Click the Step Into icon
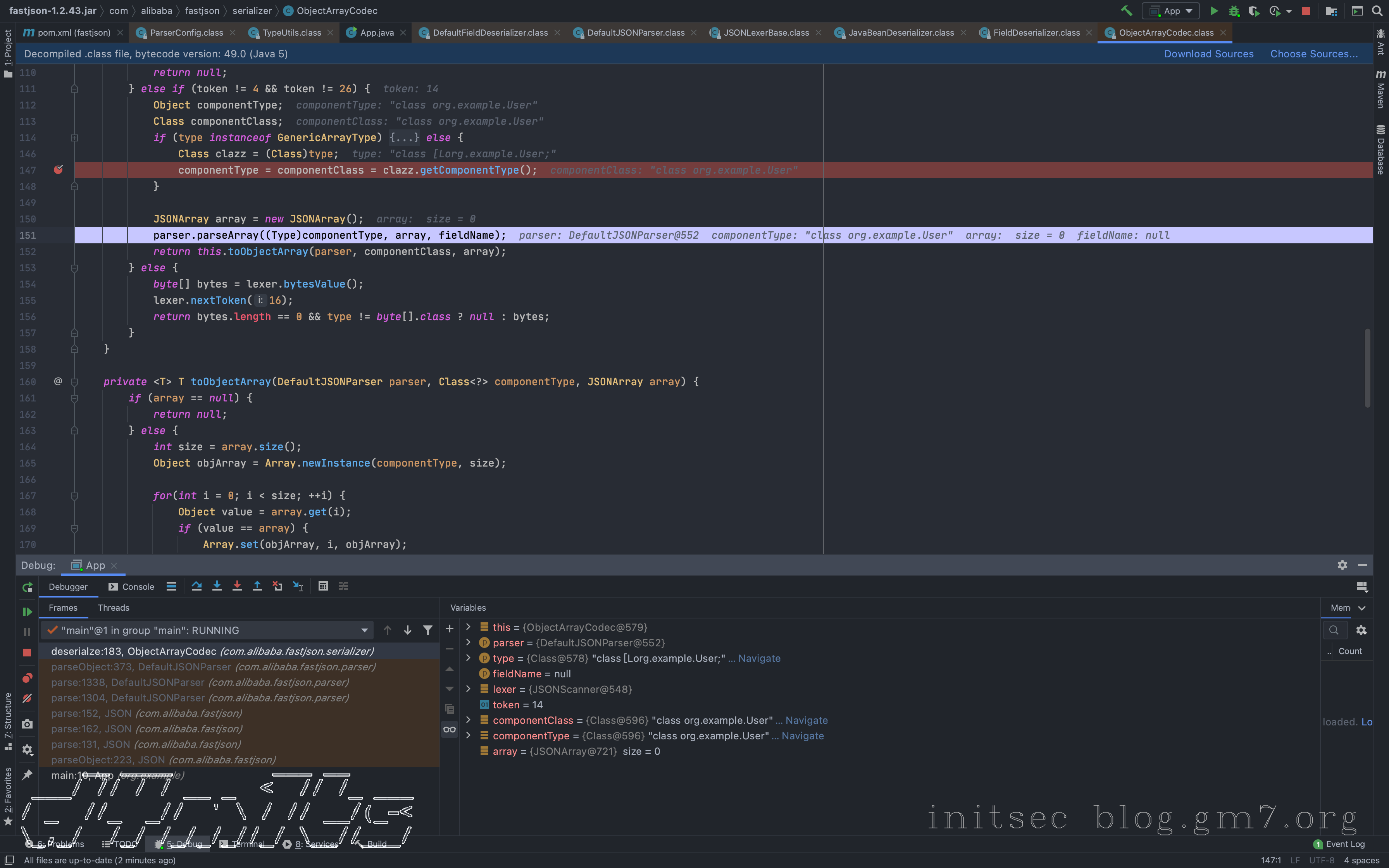Screen dimensions: 1389x868 217,586
